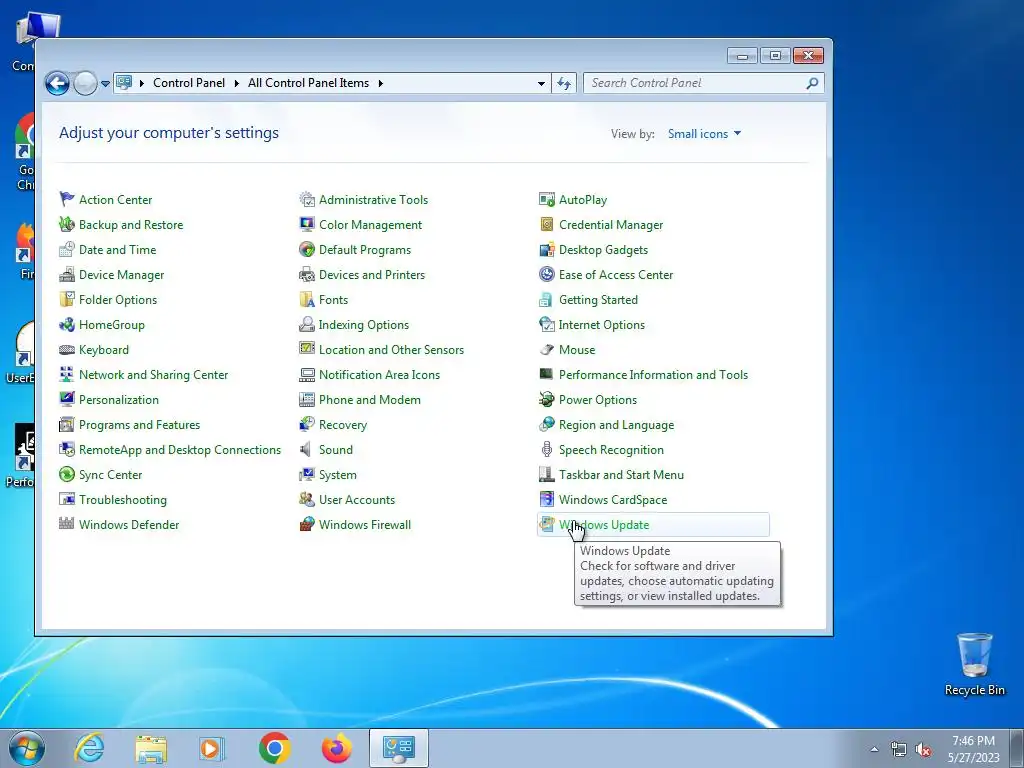Click the Credential Manager safe icon
The image size is (1024, 768).
coord(547,224)
